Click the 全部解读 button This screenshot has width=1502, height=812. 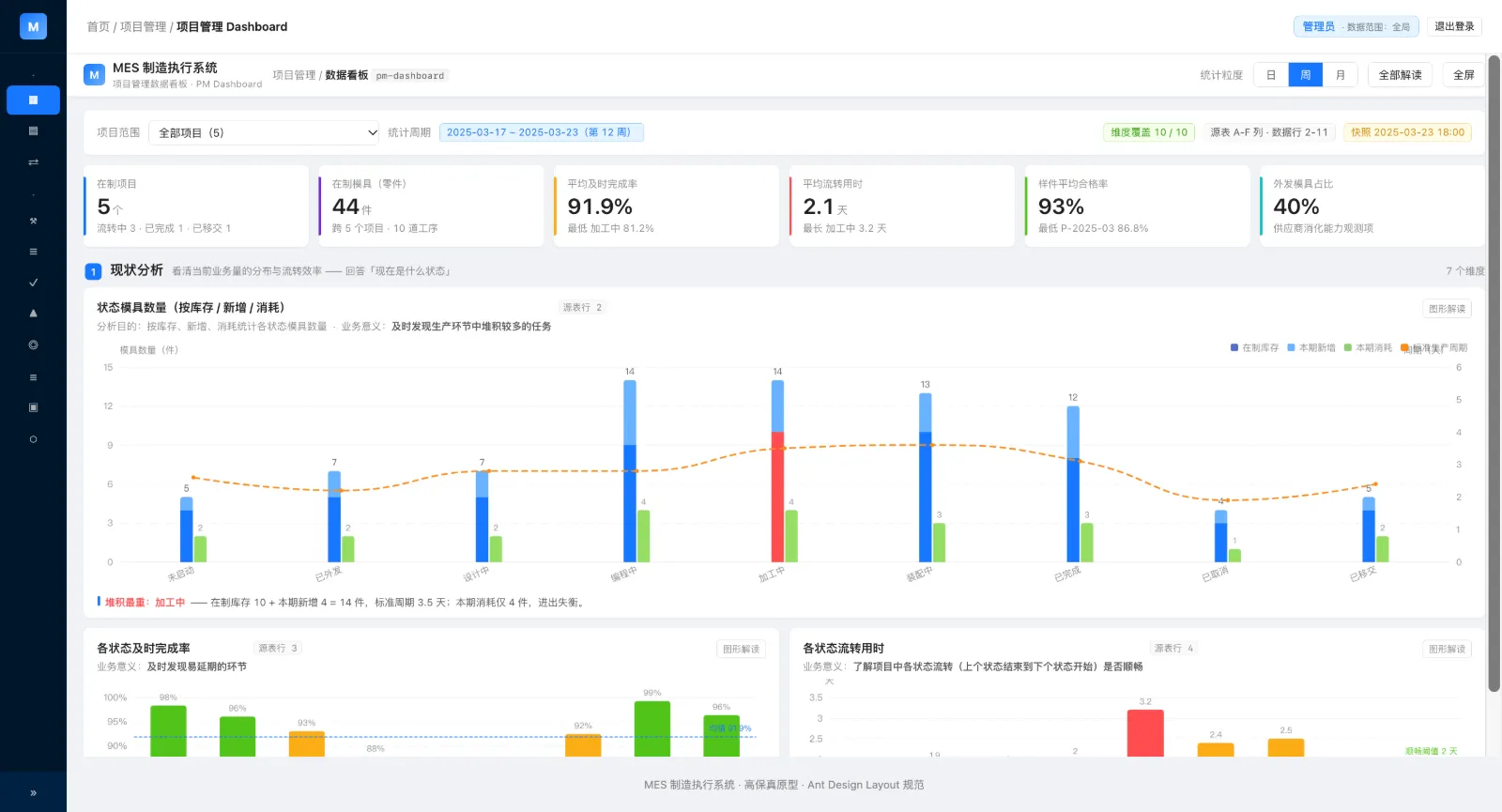click(x=1400, y=75)
